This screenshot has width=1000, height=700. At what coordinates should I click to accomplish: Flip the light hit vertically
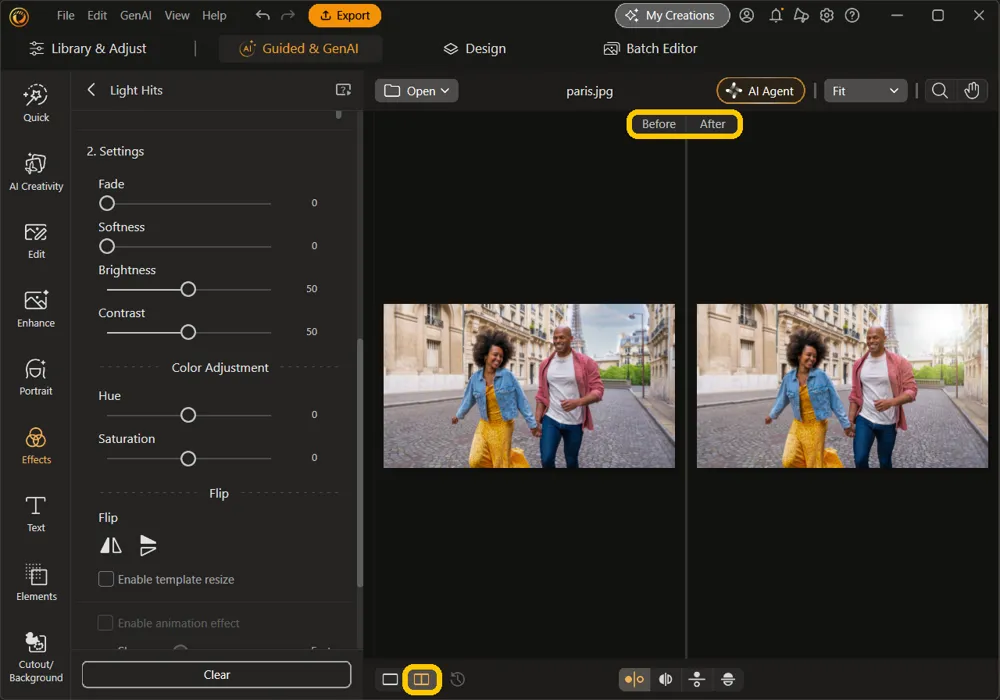148,545
